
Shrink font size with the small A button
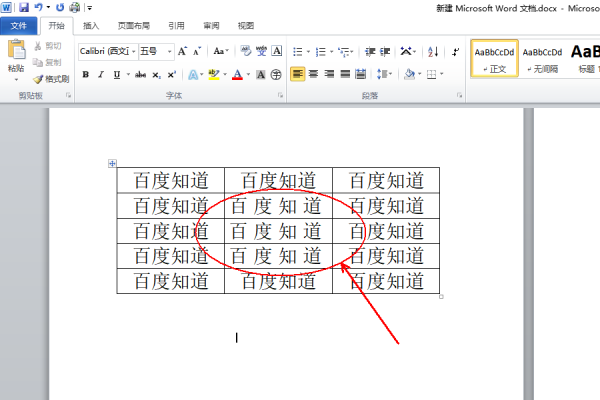pos(197,51)
